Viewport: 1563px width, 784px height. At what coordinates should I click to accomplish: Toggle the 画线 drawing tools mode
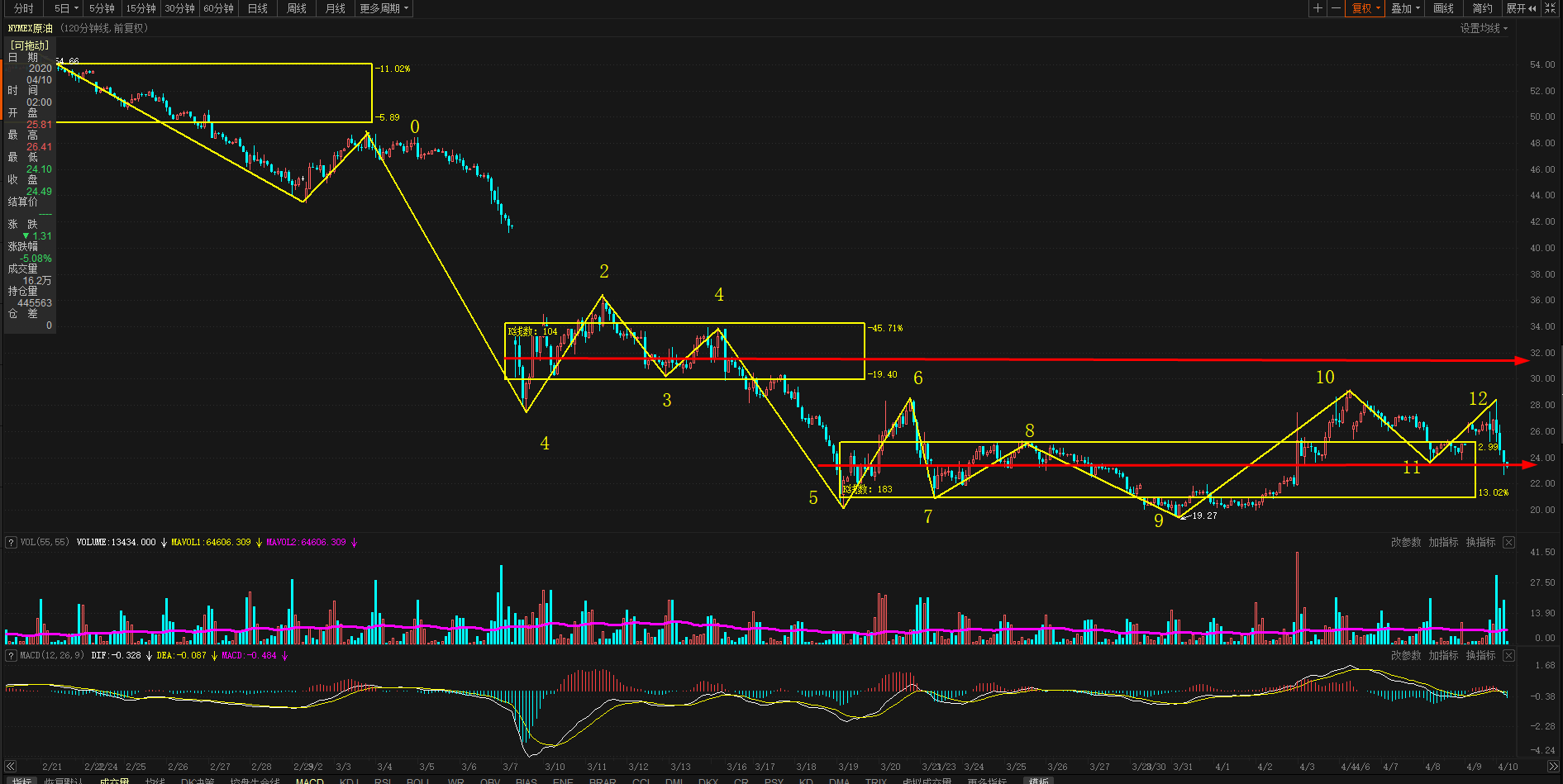1443,8
